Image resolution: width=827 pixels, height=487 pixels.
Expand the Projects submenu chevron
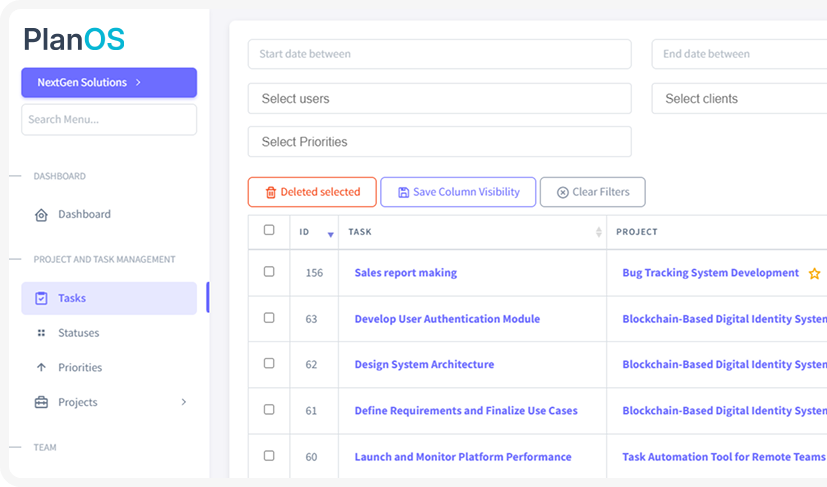tap(183, 402)
